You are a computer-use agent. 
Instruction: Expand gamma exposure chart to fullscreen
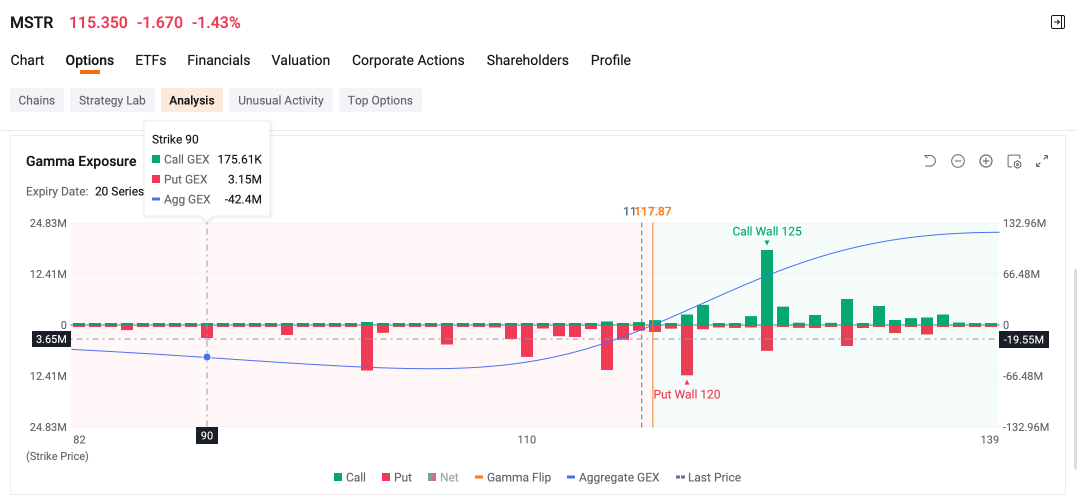tap(1042, 161)
